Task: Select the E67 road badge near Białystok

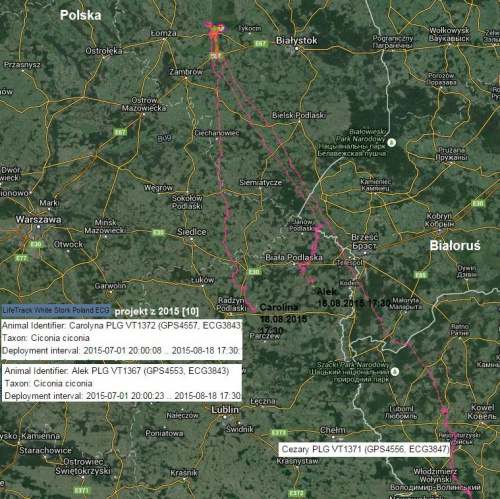Action: (260, 43)
